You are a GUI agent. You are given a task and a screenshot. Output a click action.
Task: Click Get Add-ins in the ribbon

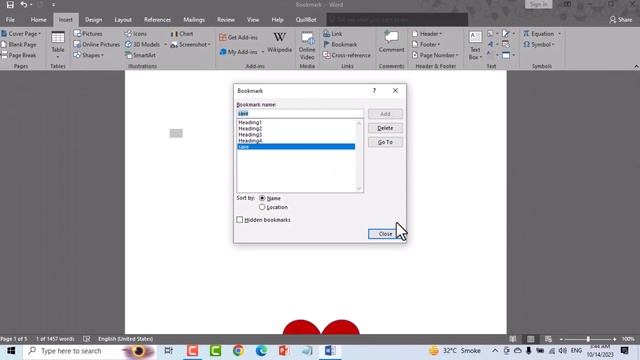click(x=238, y=38)
